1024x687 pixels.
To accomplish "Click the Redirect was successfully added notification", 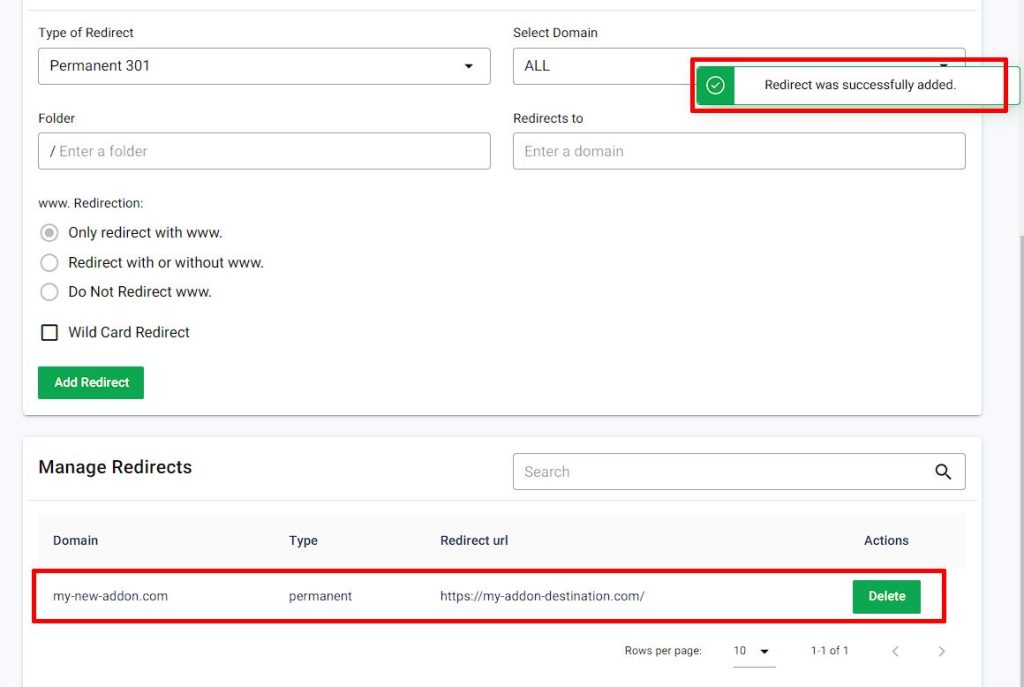I will tap(860, 85).
